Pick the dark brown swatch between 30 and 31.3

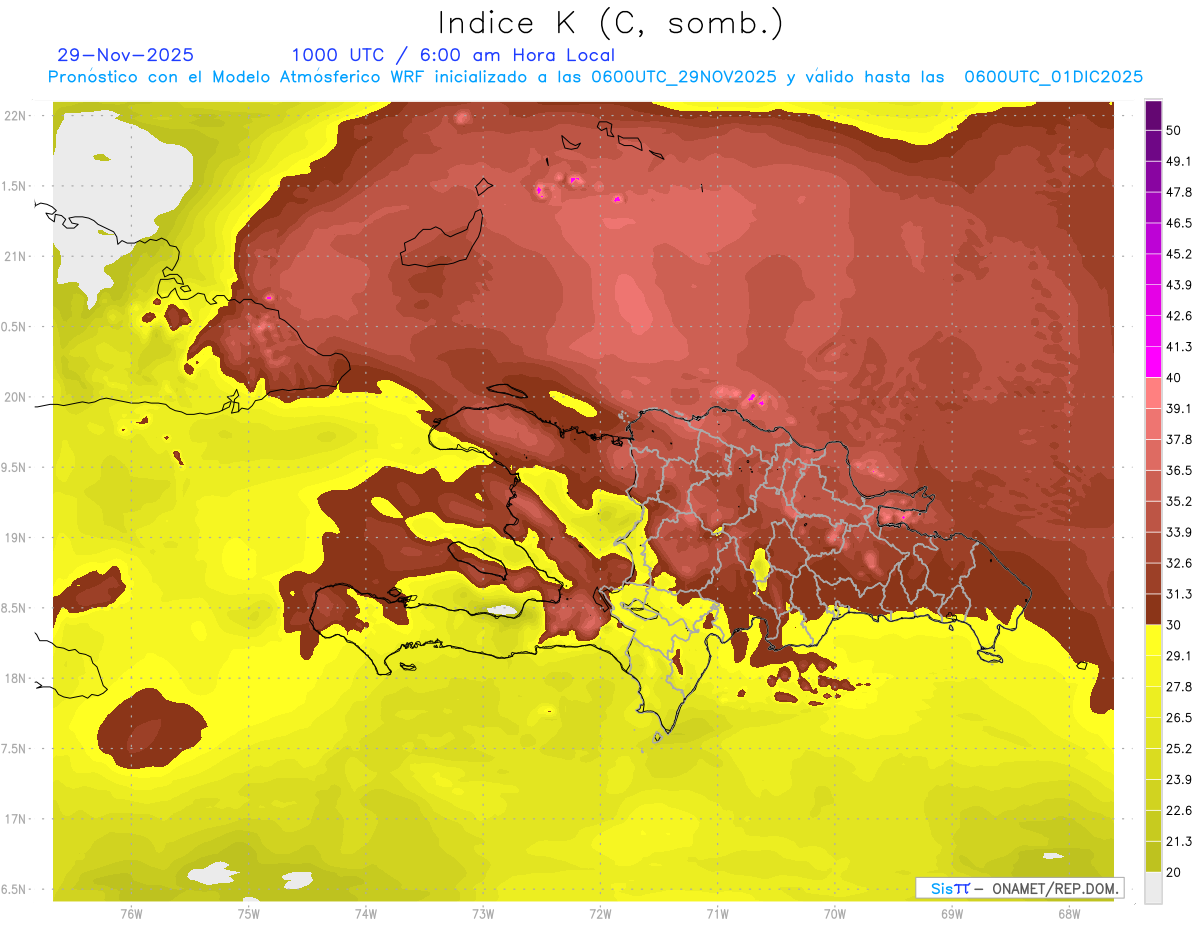1154,610
